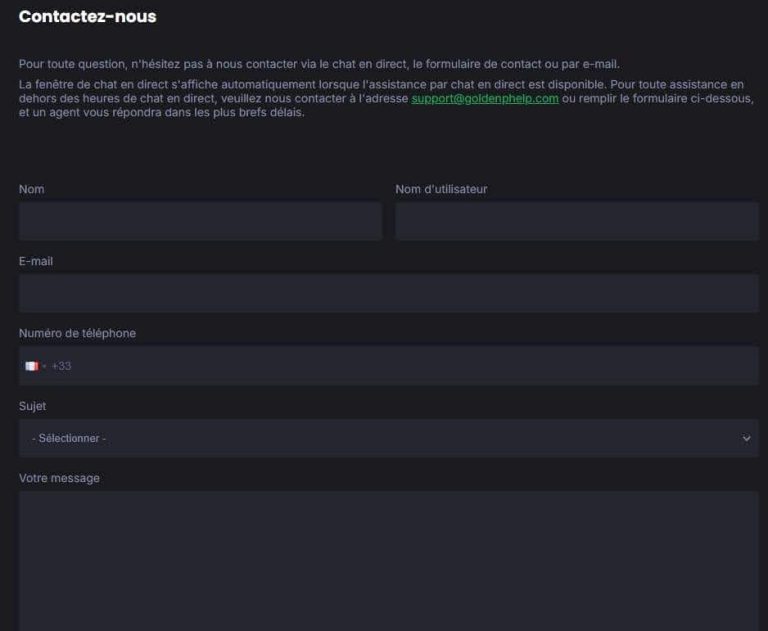The image size is (768, 631).
Task: Click the Sujet label
Action: (32, 406)
